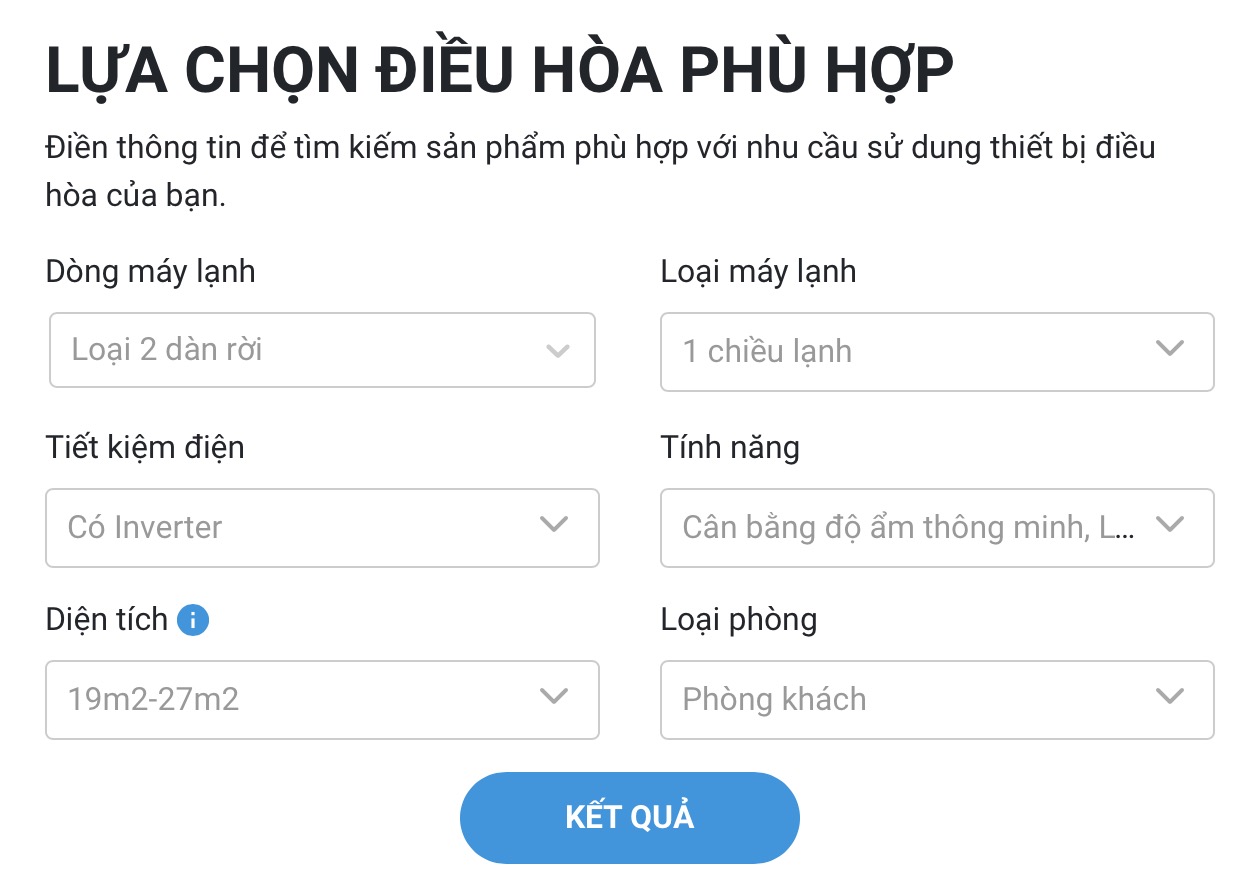1250x892 pixels.
Task: Click the chevron arrow in Loại phòng box
Action: [1168, 697]
